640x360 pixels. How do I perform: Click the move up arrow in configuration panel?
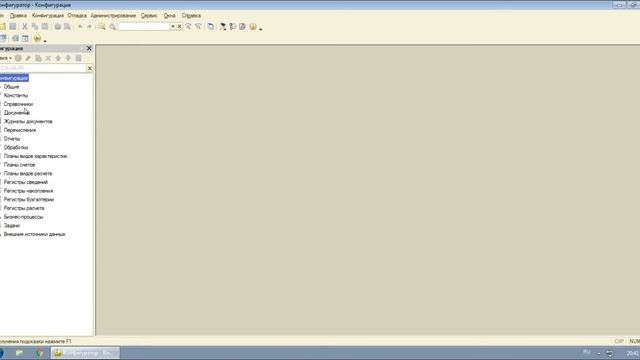58,58
